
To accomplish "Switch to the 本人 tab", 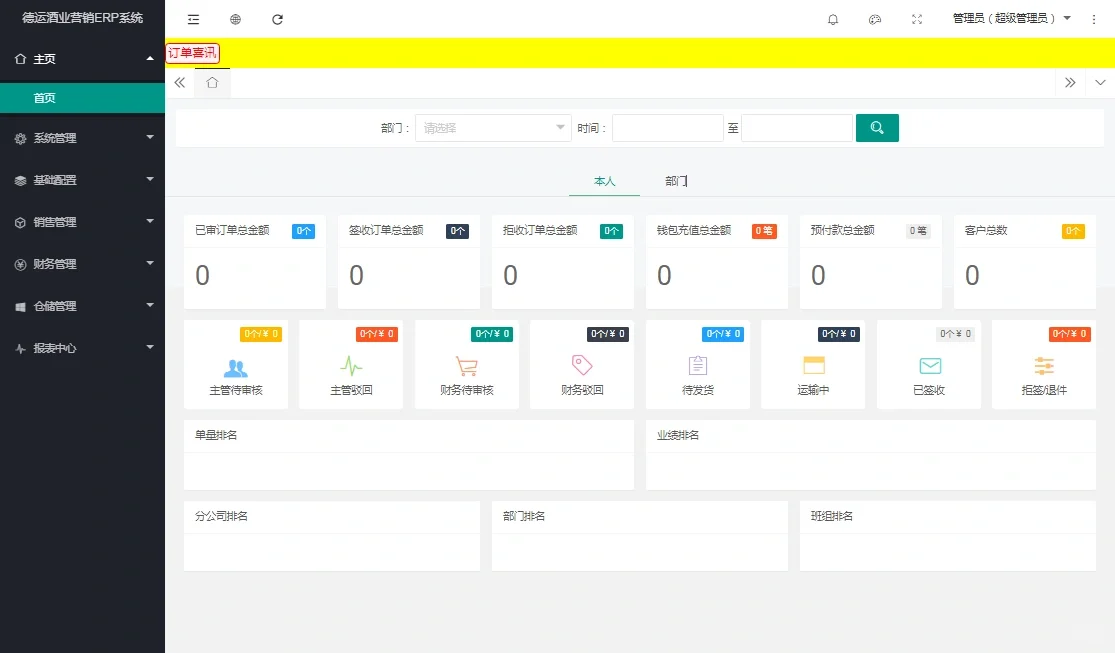I will pos(604,181).
